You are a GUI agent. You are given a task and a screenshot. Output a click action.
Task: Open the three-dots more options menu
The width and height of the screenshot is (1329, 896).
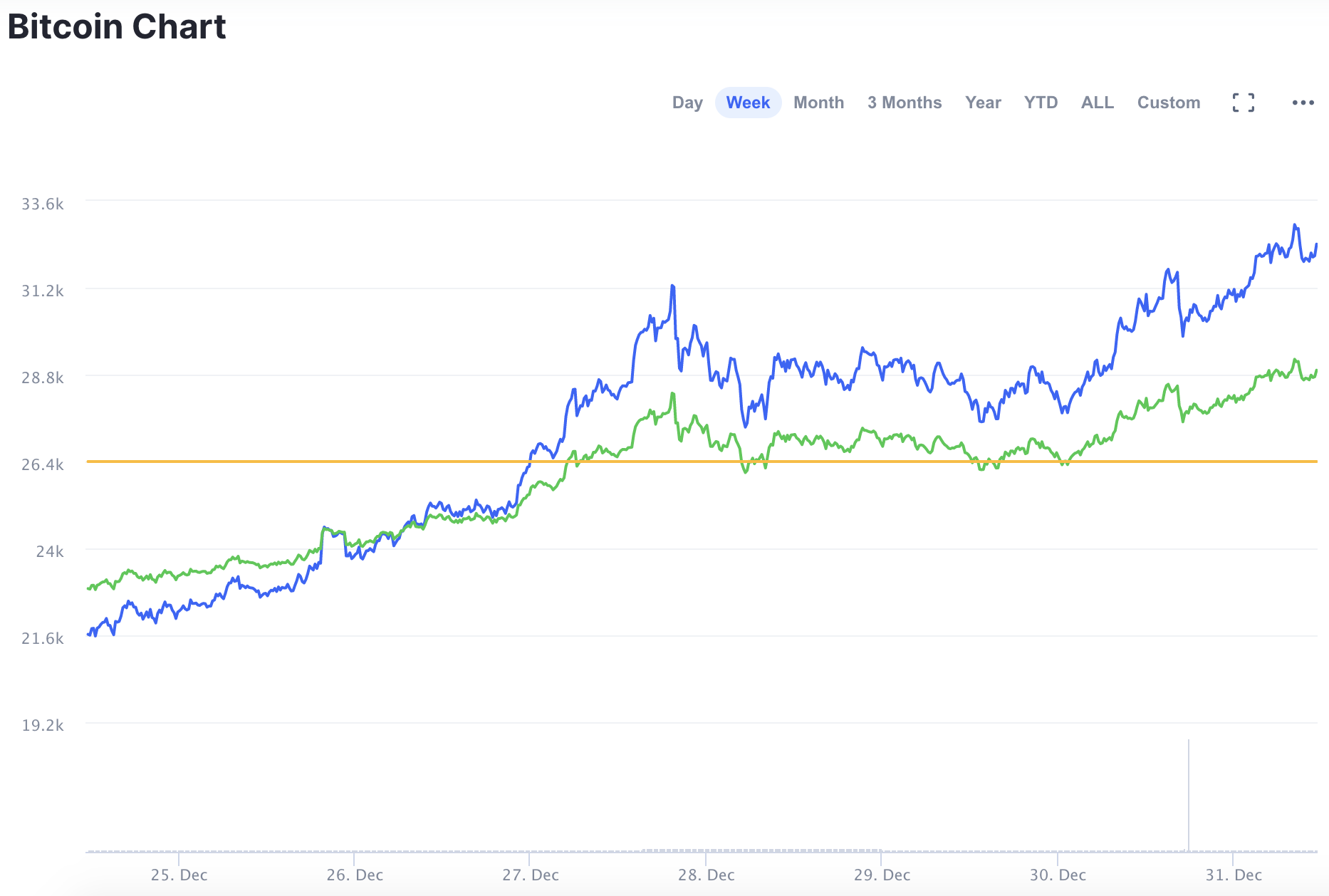point(1303,103)
